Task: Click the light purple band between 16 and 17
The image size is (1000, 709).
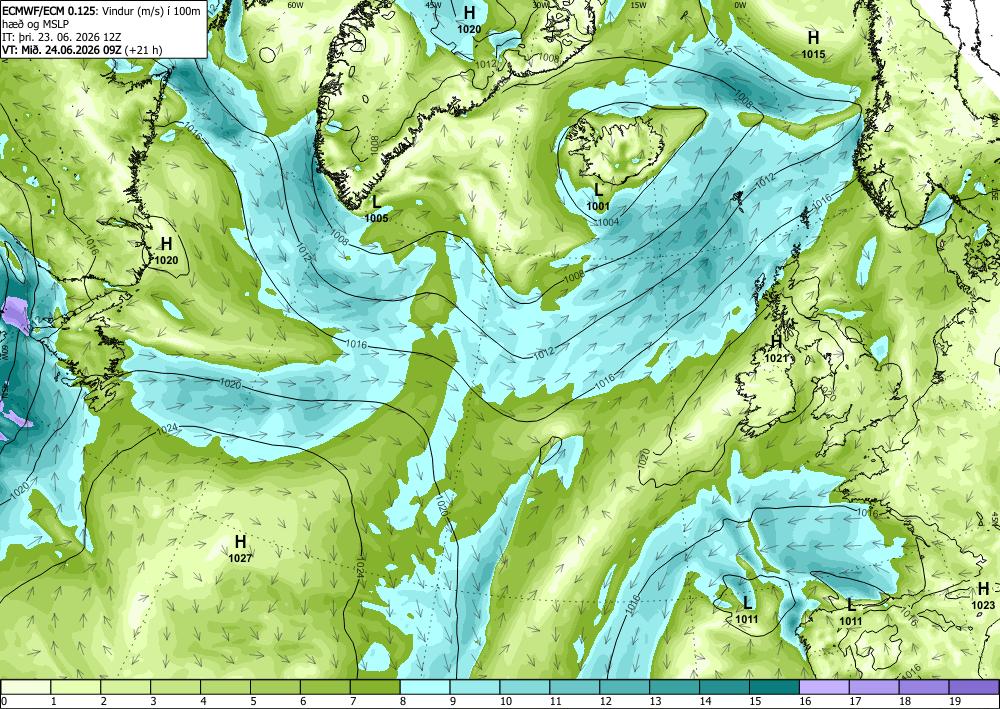Action: tap(825, 687)
